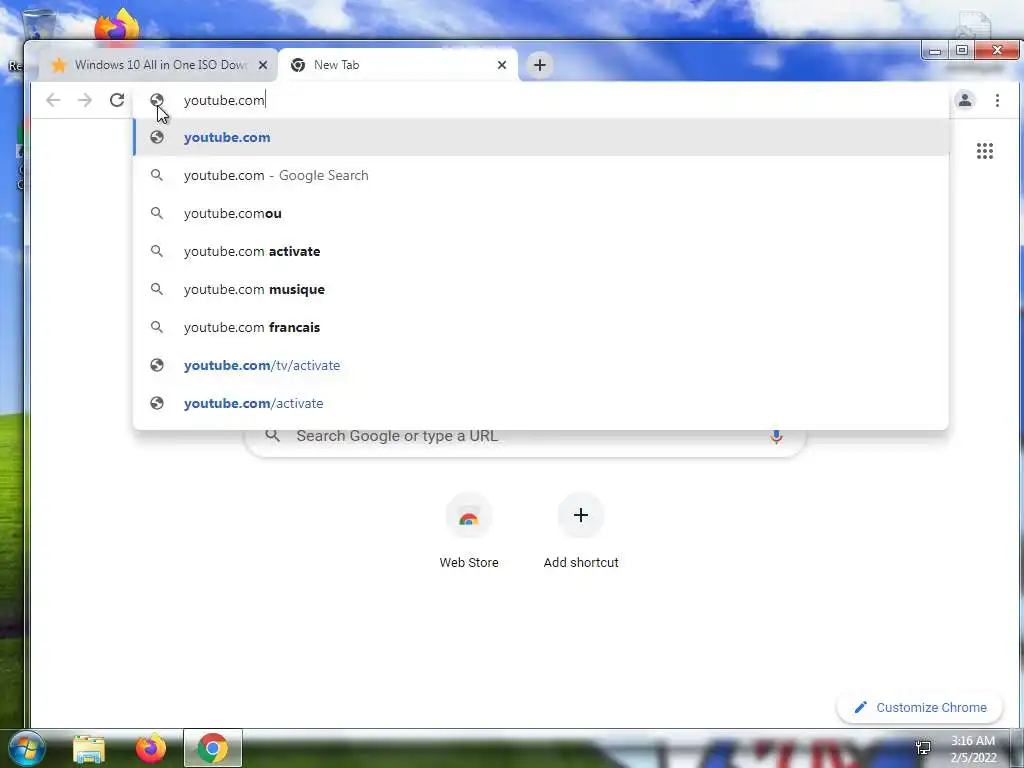Open Chrome's three-dot menu
The height and width of the screenshot is (768, 1024).
coord(997,100)
